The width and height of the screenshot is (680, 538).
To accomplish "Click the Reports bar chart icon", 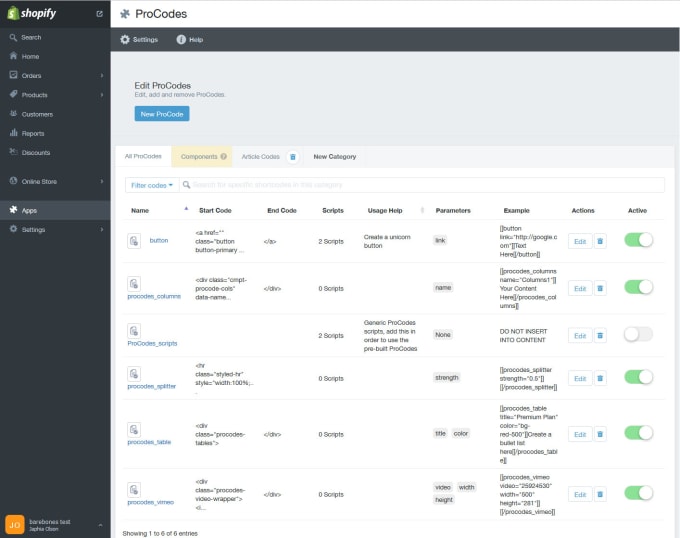I will tap(13, 133).
